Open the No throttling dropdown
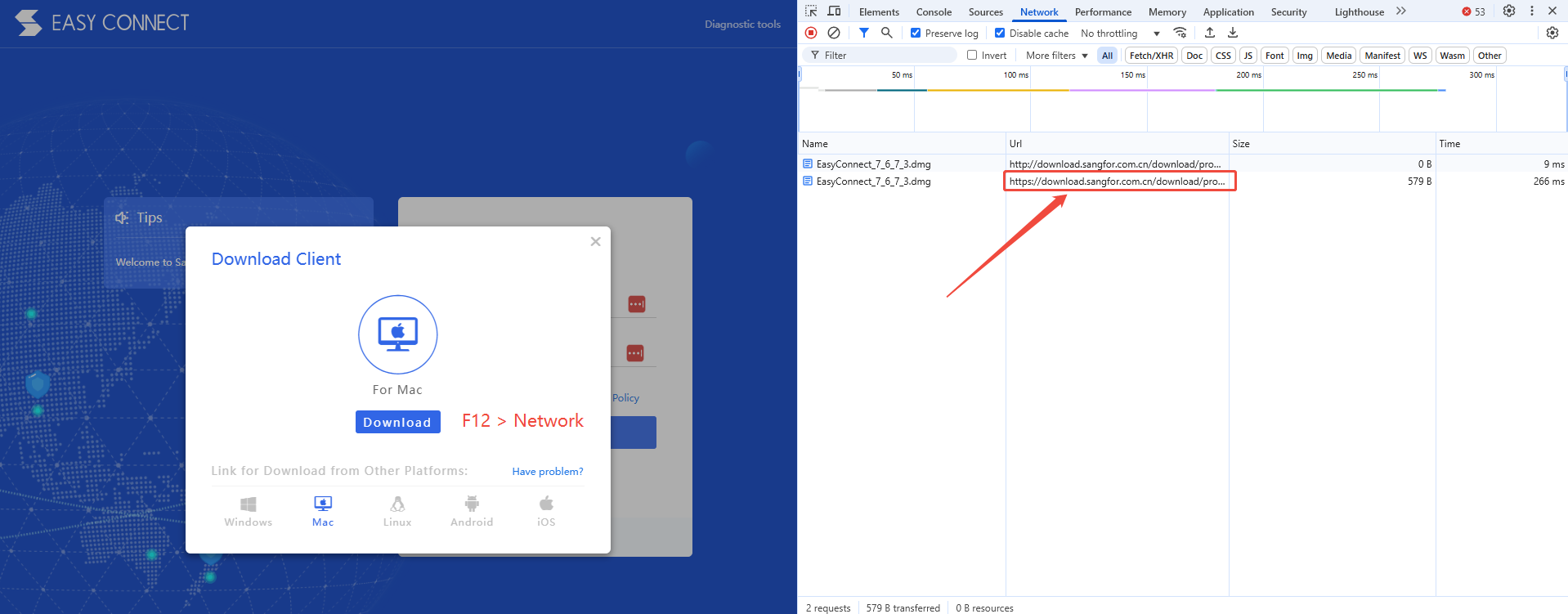This screenshot has height=614, width=1568. coord(1121,34)
